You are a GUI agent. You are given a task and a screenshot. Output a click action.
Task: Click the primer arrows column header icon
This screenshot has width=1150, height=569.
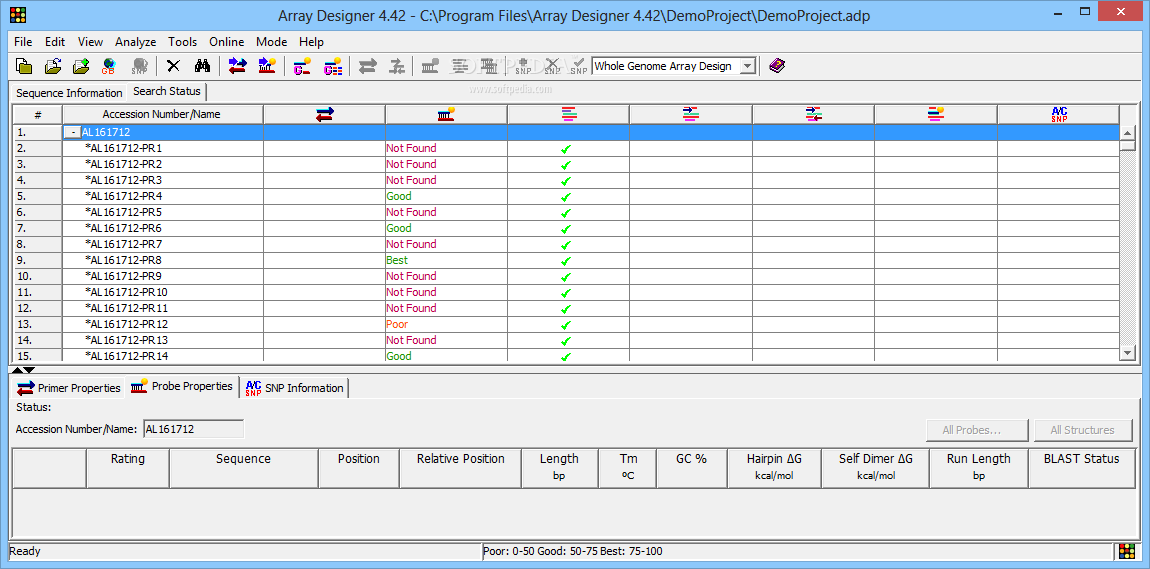click(324, 114)
